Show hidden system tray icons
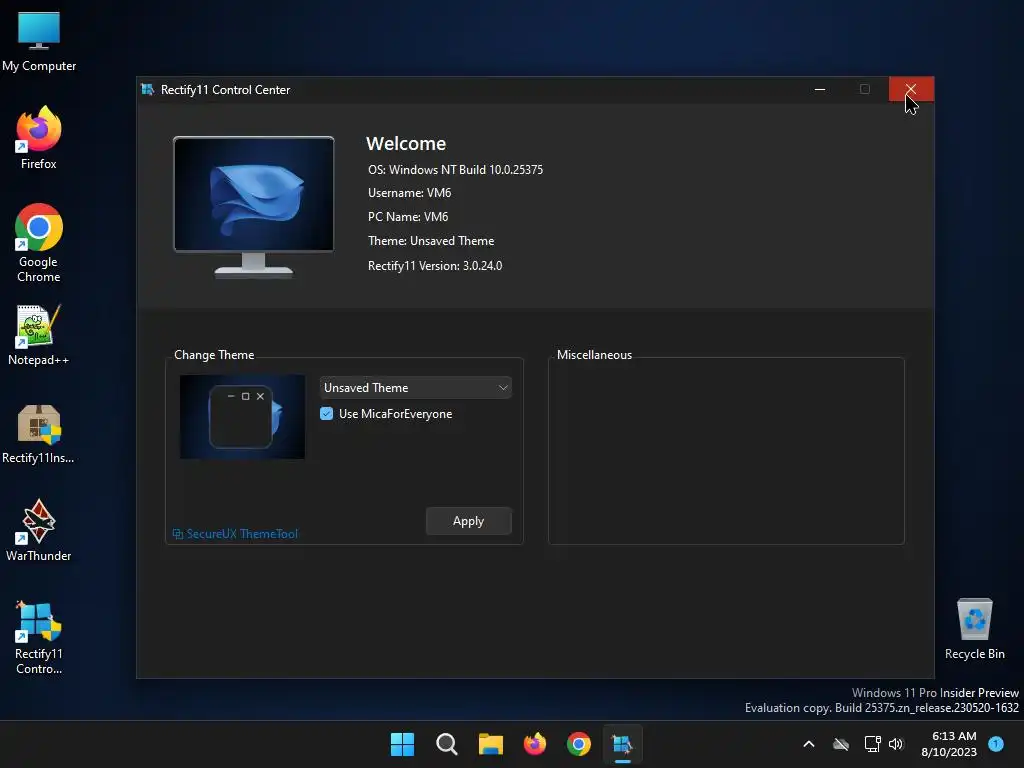This screenshot has height=768, width=1024. (x=808, y=744)
